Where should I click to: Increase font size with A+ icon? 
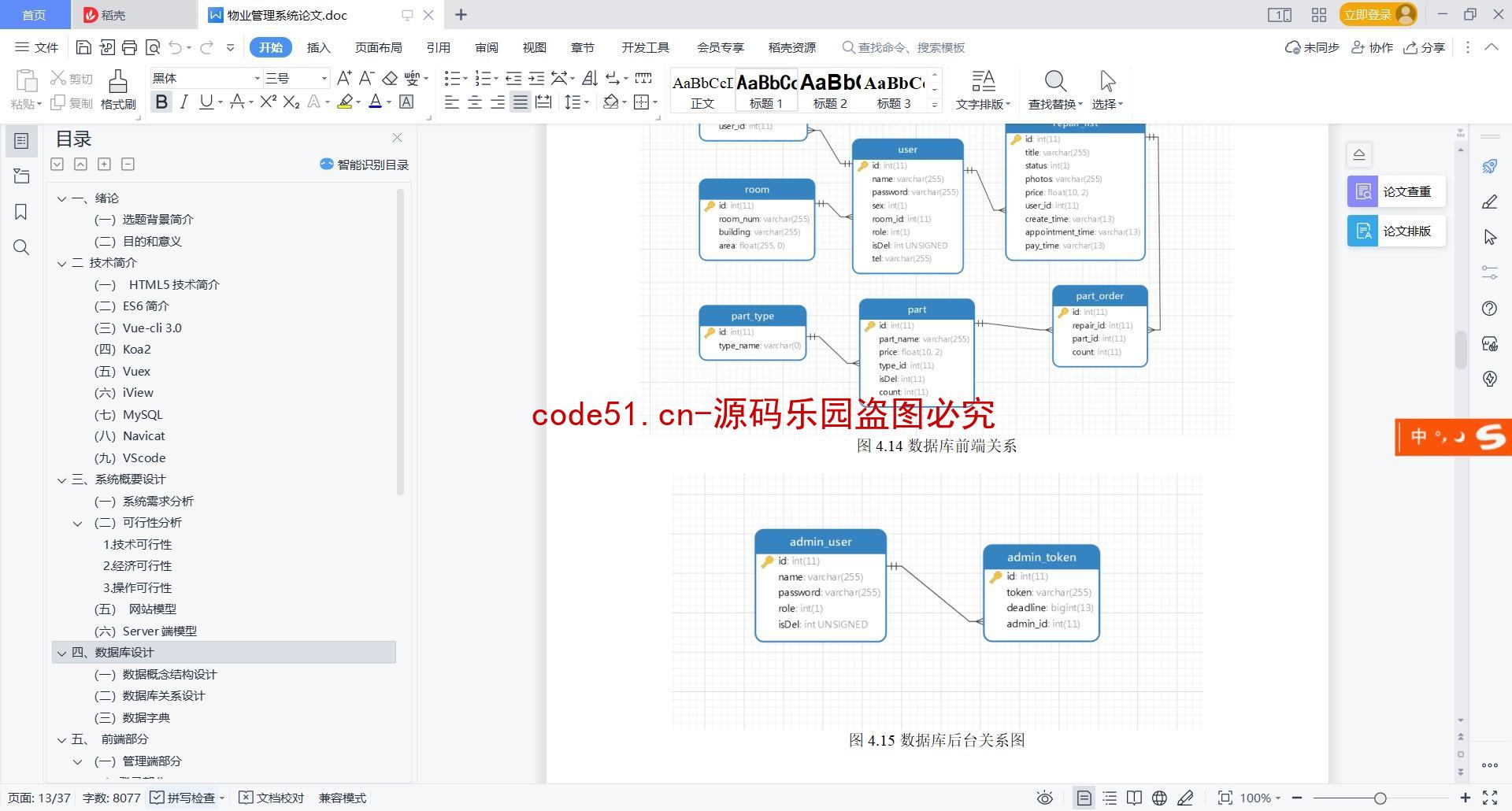point(344,78)
